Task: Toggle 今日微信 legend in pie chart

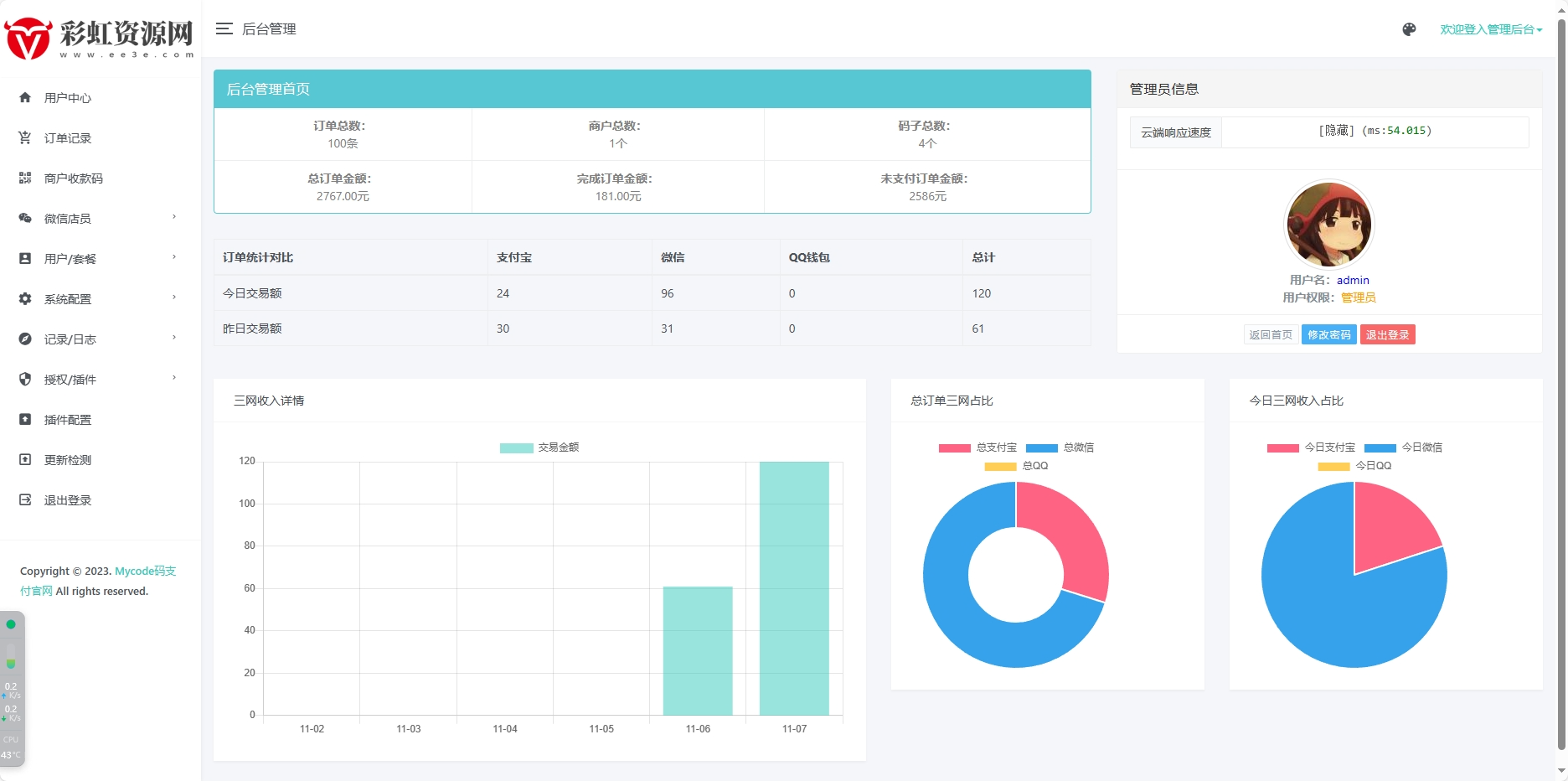Action: (1403, 447)
